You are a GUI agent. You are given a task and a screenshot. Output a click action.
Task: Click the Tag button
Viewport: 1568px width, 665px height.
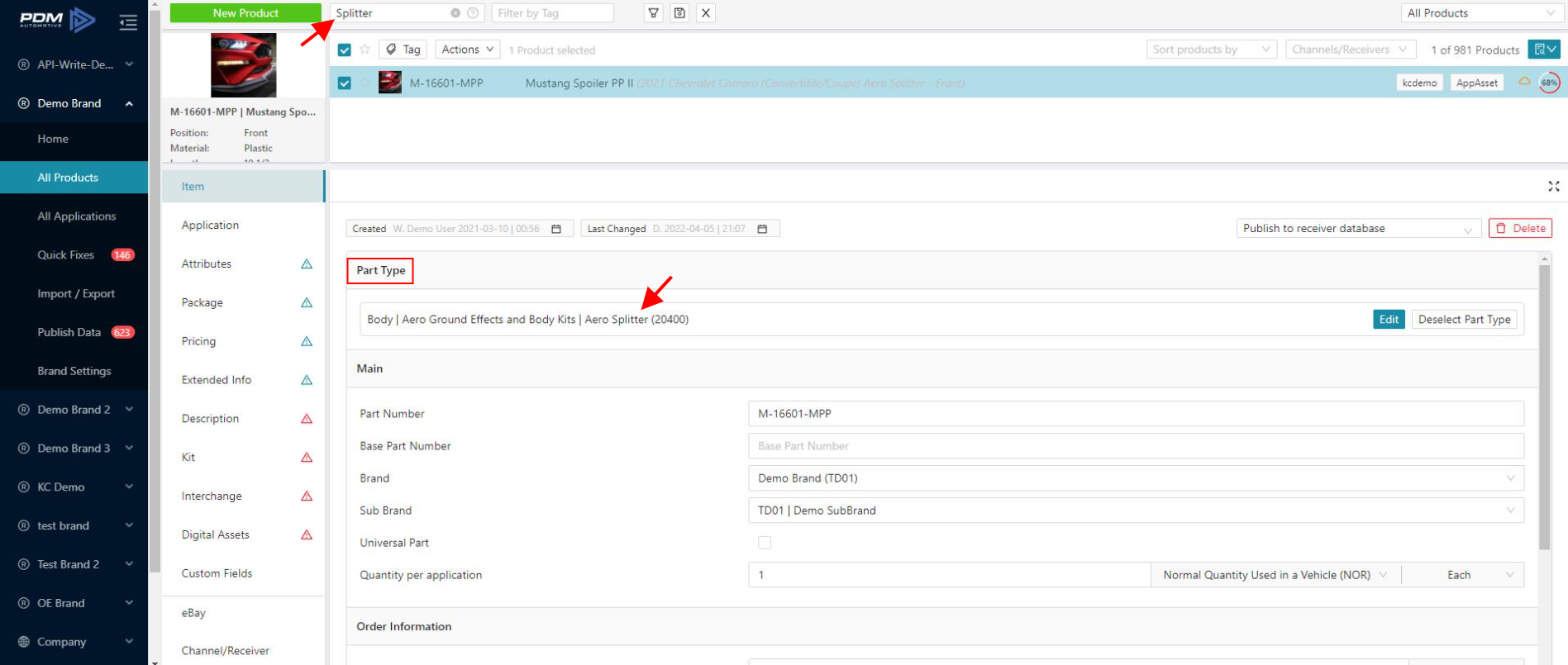(403, 50)
